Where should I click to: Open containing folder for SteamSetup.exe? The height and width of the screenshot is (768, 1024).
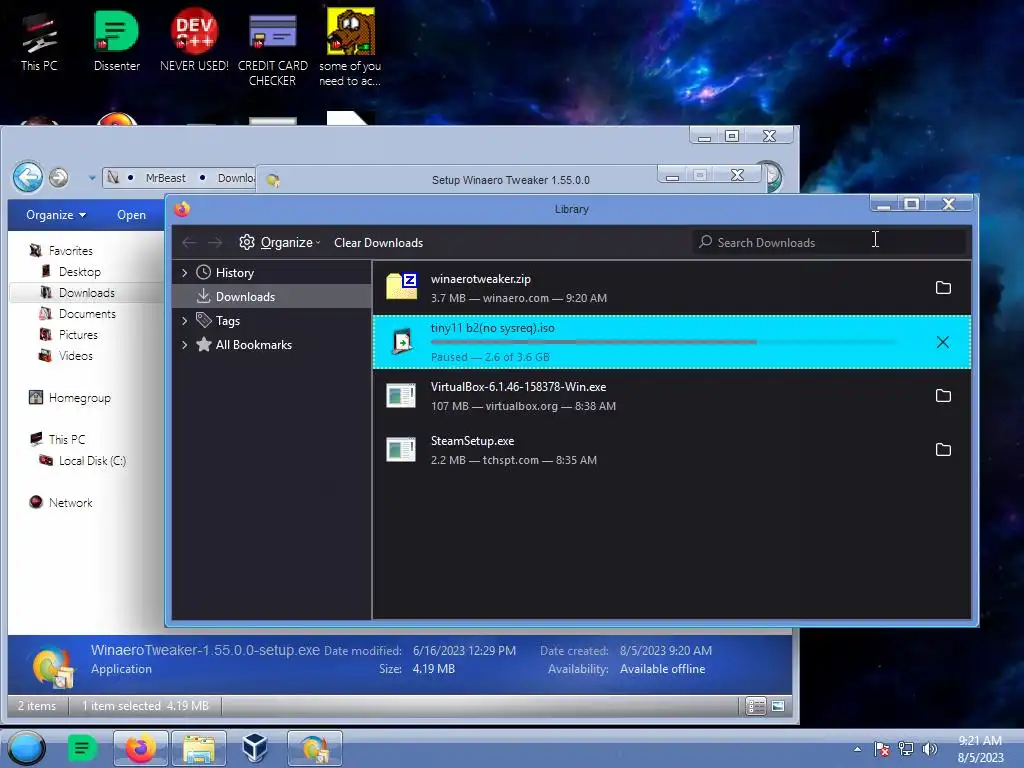point(942,450)
